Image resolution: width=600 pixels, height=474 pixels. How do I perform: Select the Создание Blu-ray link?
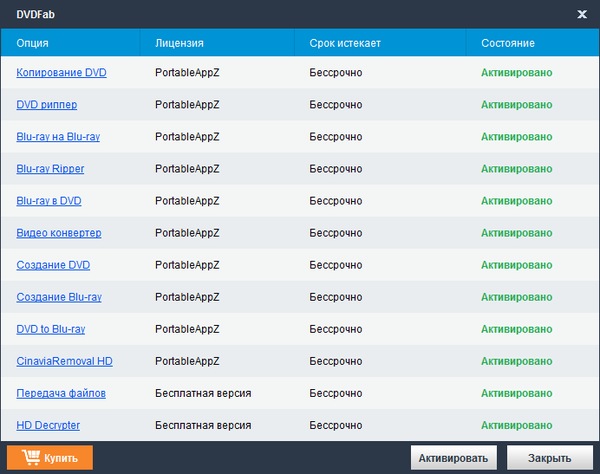pyautogui.click(x=59, y=297)
